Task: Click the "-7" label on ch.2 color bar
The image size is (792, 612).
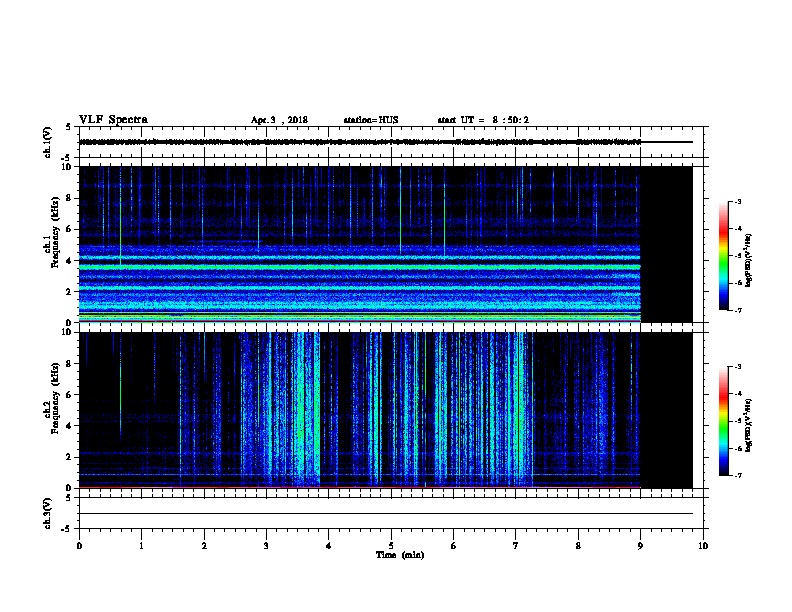Action: (x=738, y=475)
